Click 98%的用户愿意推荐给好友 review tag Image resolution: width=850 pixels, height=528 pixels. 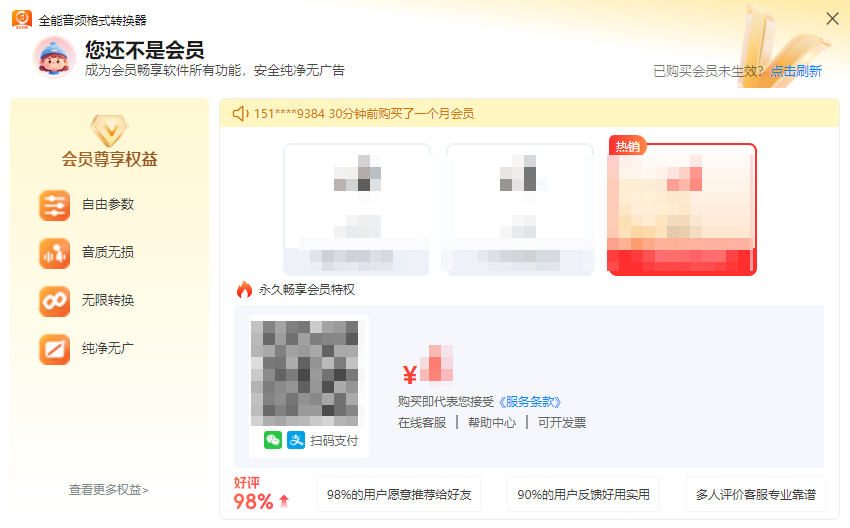coord(399,494)
